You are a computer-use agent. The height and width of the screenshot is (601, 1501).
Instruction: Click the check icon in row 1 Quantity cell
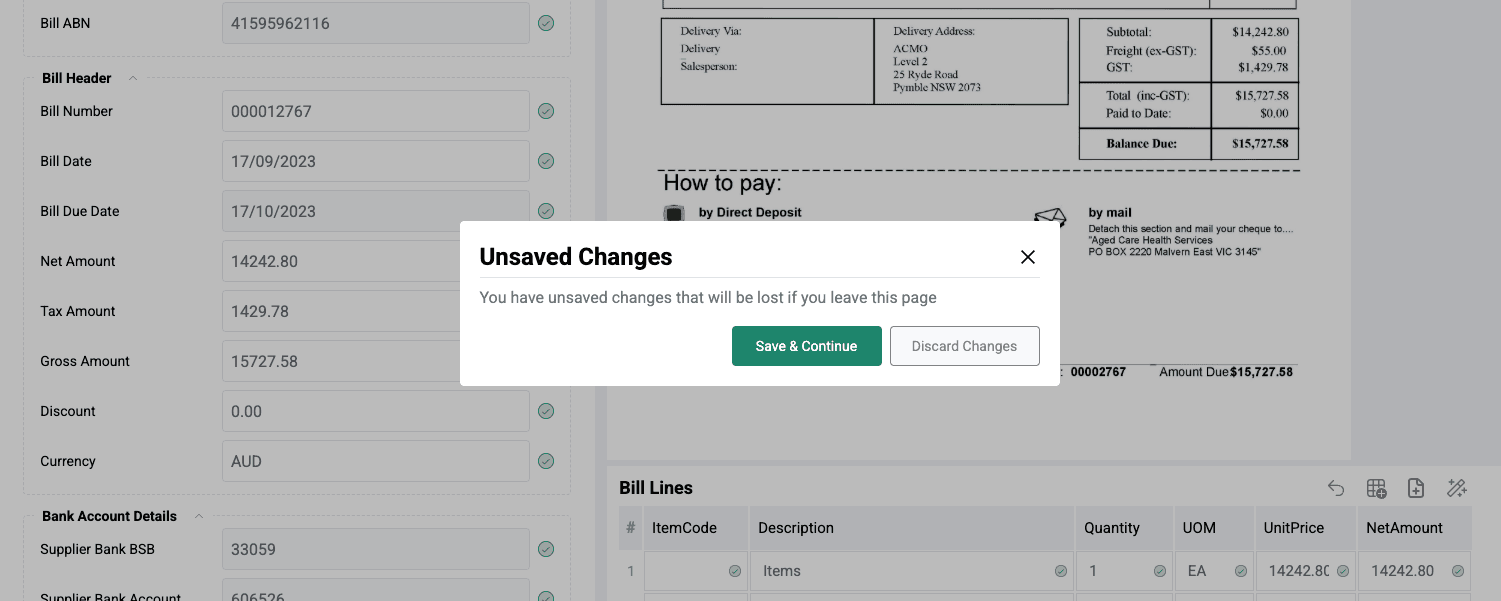(x=1160, y=571)
